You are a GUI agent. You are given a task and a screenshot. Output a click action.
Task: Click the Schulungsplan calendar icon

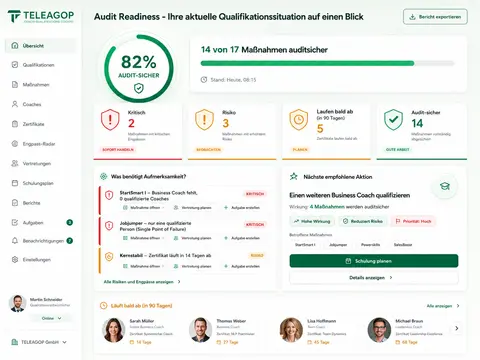point(15,183)
